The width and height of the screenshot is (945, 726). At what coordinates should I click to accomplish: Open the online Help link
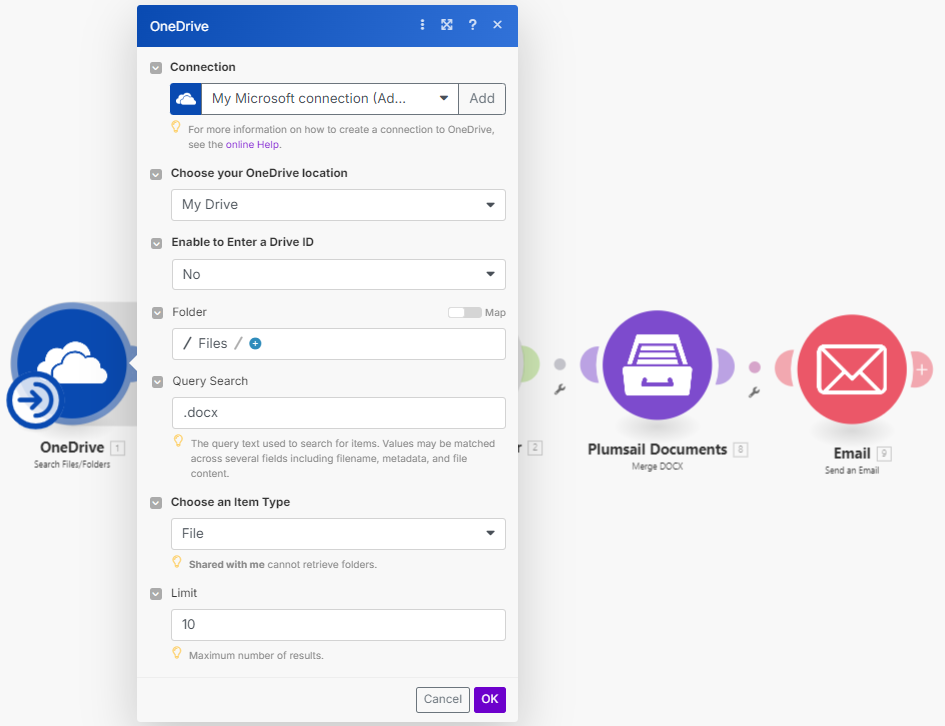tap(252, 145)
